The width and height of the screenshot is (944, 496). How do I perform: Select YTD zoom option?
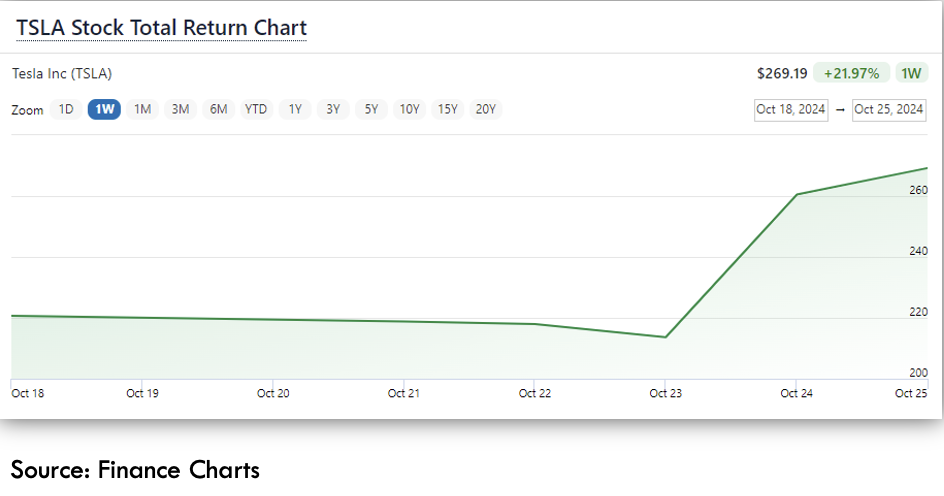coord(256,110)
